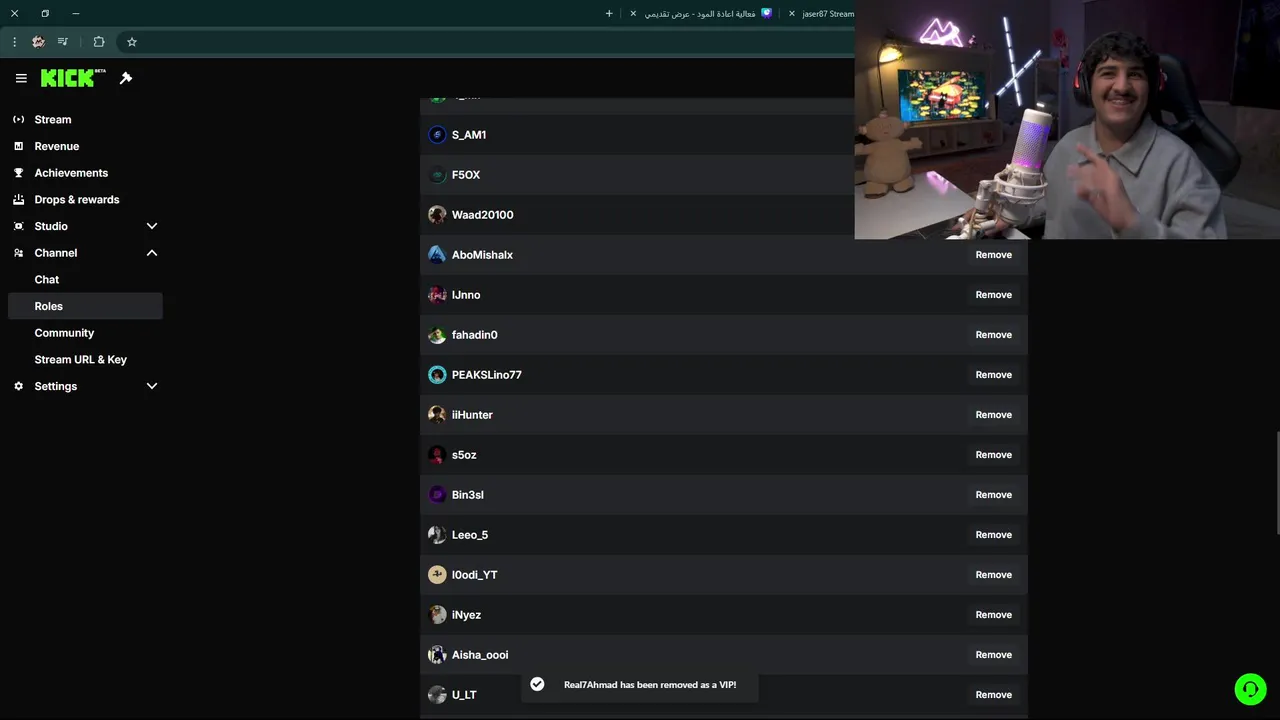The height and width of the screenshot is (720, 1280).
Task: Remove PEAKSLino77 from the VIP list
Action: (x=993, y=375)
